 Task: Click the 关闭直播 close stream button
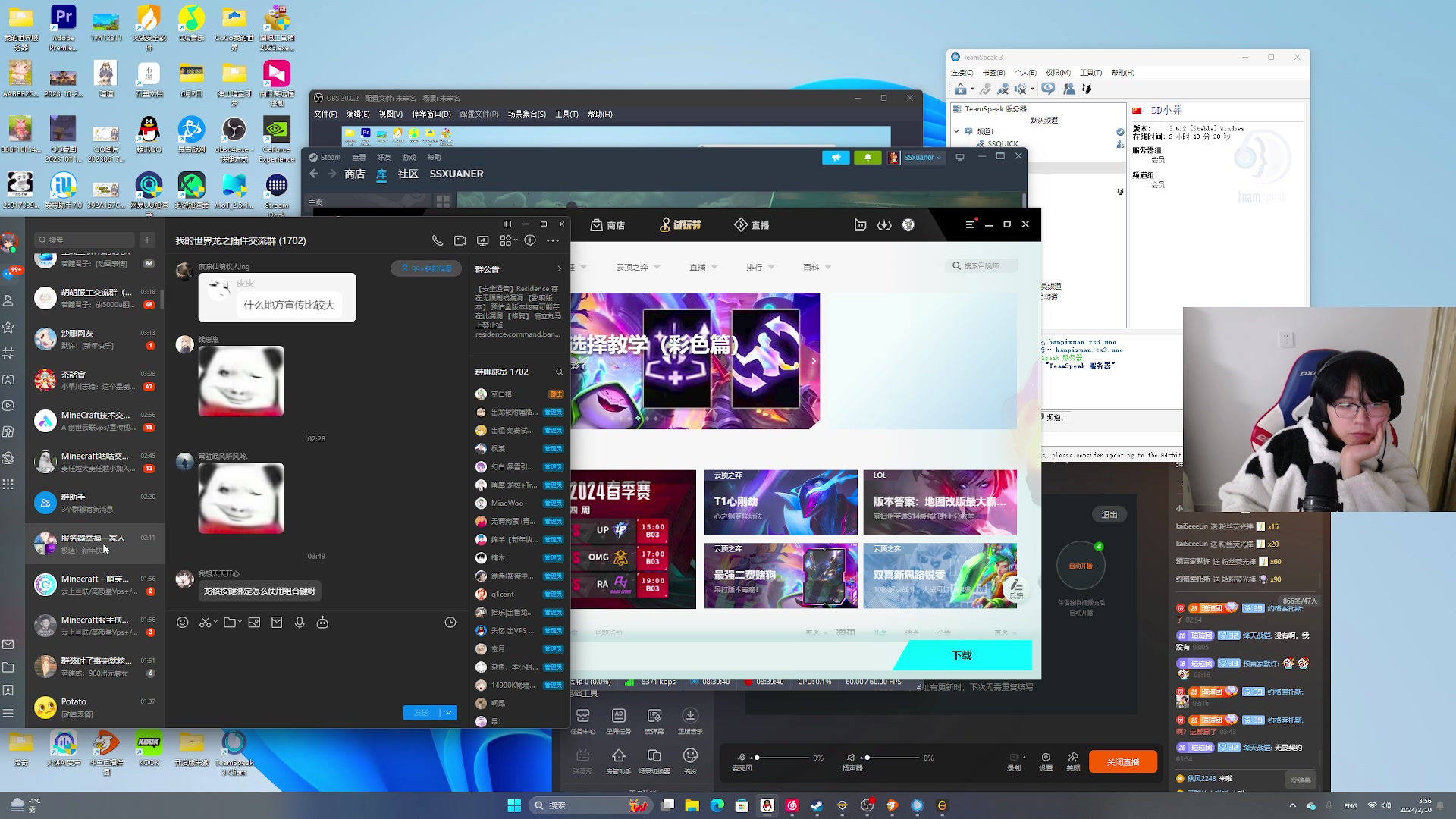(1123, 762)
